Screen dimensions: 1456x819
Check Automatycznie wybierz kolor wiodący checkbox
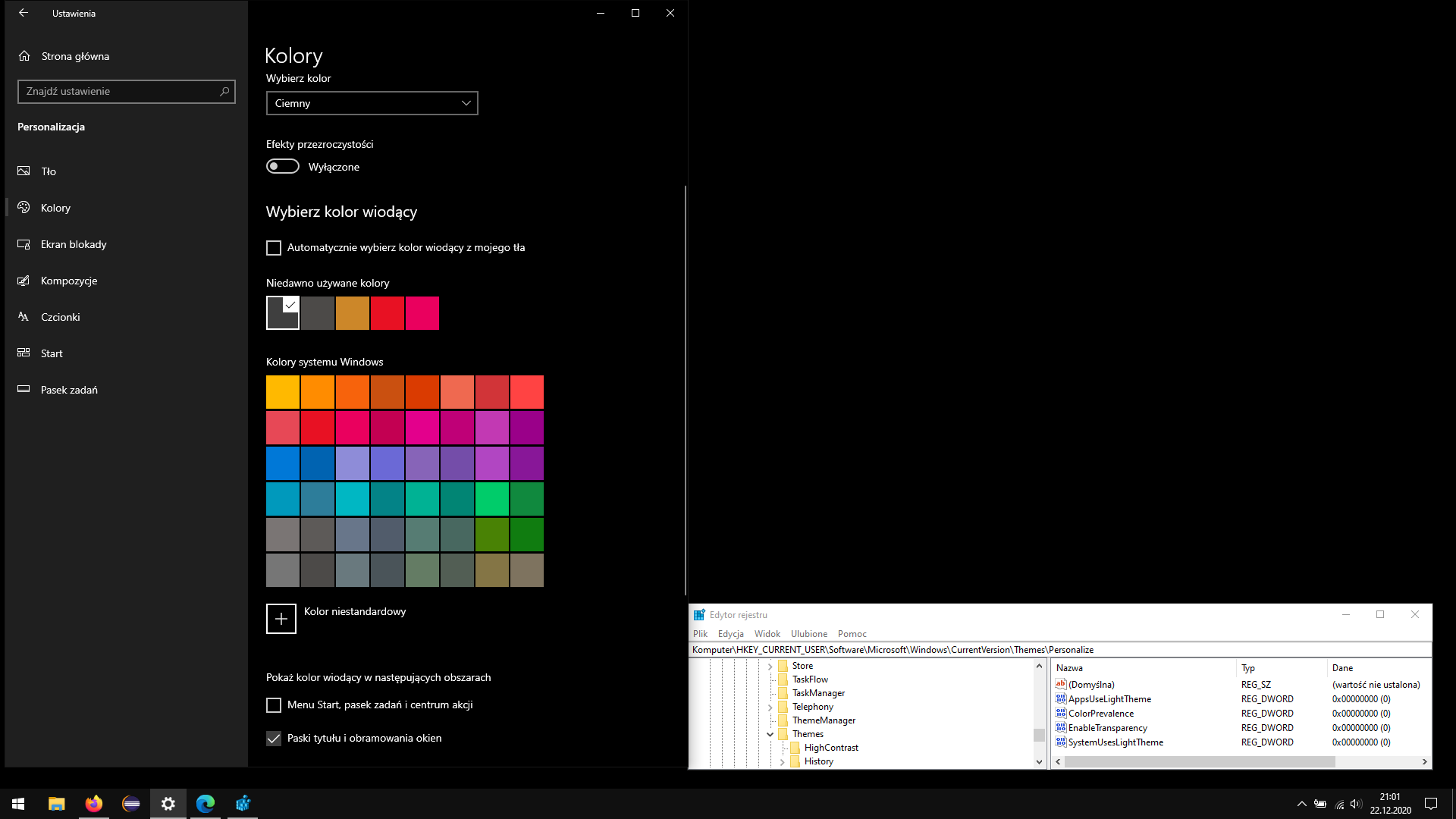click(274, 248)
